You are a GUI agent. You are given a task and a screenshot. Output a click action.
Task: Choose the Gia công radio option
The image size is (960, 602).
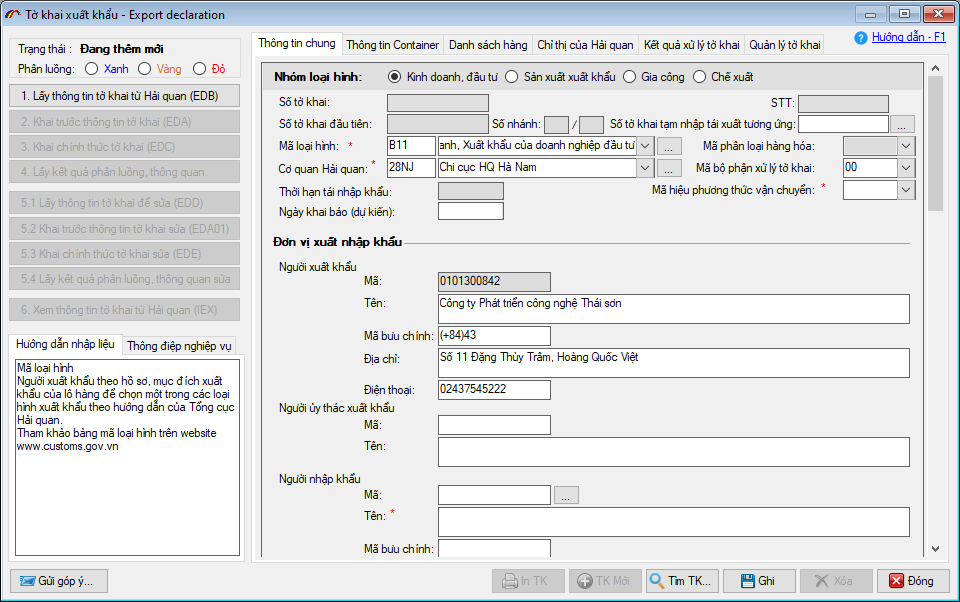[x=629, y=76]
